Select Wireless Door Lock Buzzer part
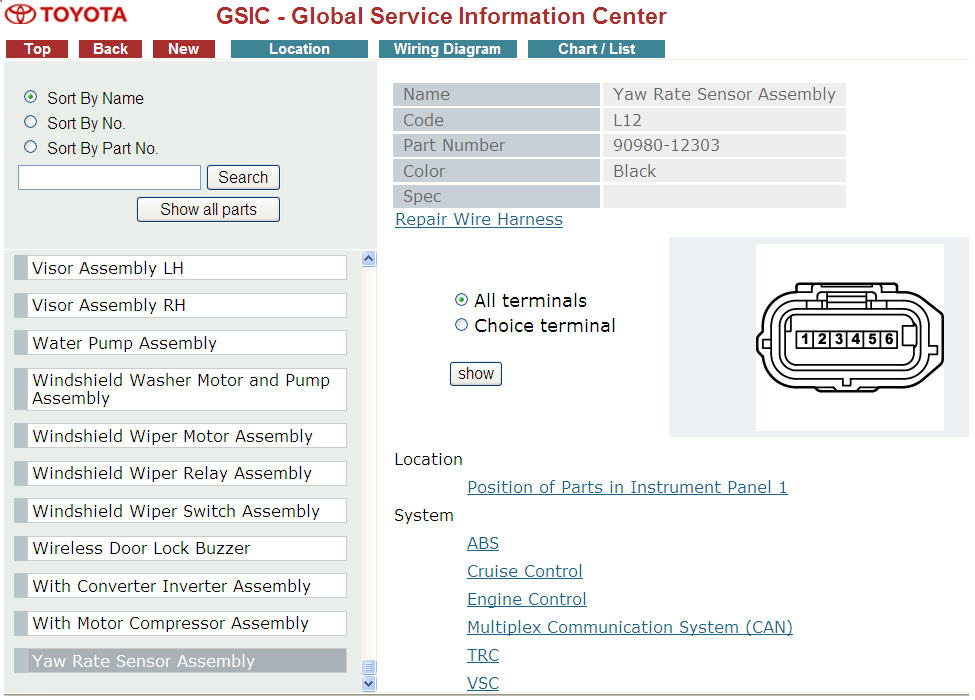The image size is (975, 700). 141,548
